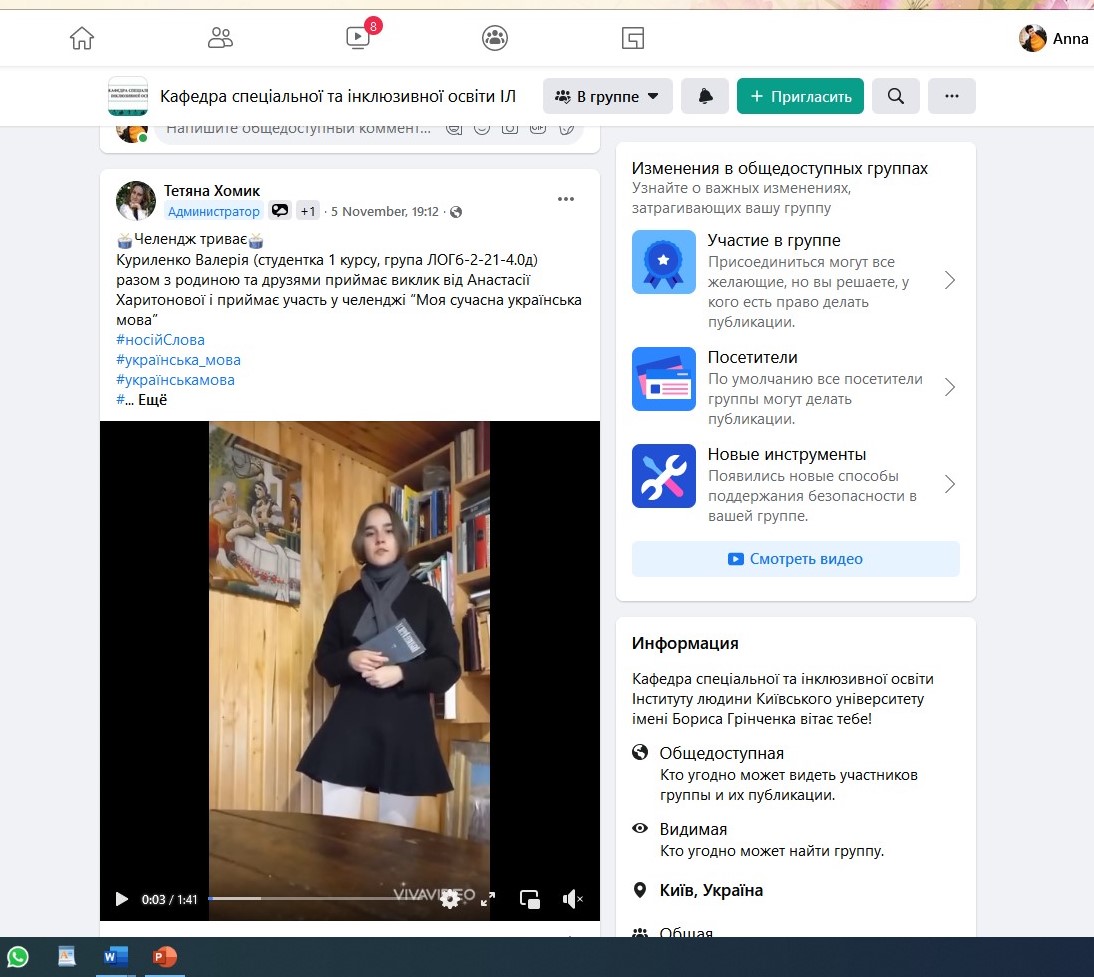Open the Facebook Home icon
The image size is (1094, 977).
click(82, 39)
